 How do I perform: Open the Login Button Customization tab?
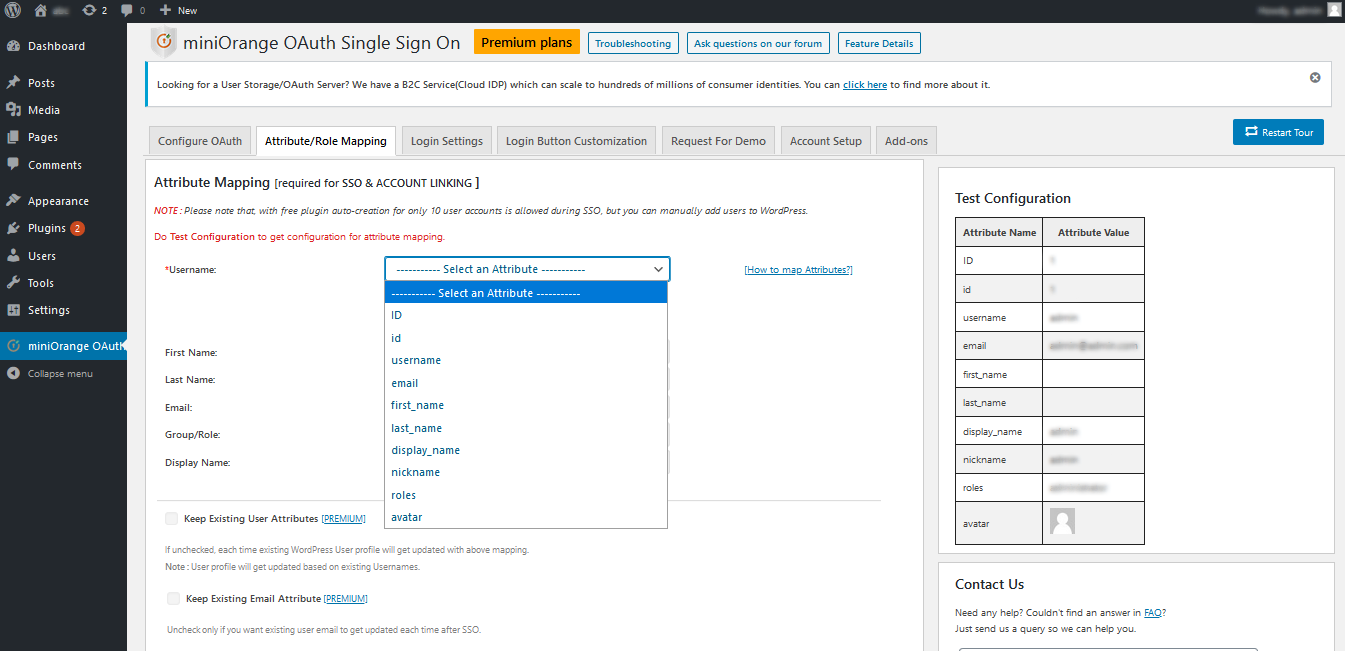click(x=576, y=140)
